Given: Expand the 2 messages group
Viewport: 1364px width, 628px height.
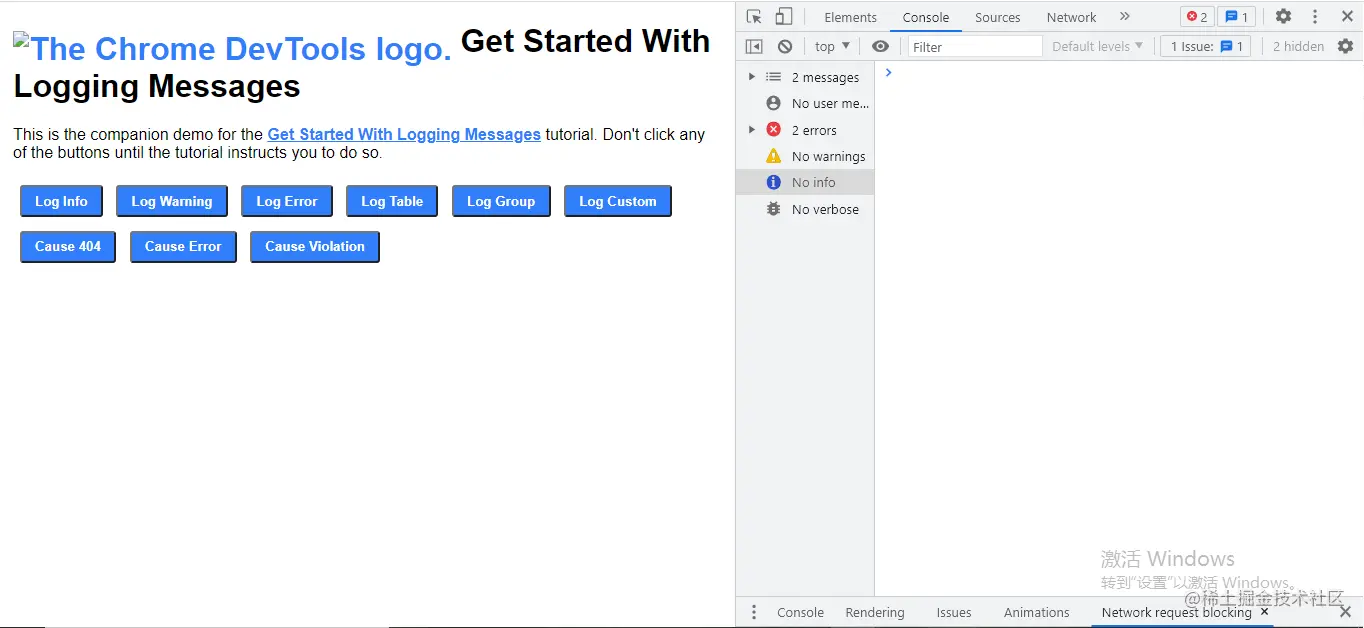Looking at the screenshot, I should click(752, 77).
